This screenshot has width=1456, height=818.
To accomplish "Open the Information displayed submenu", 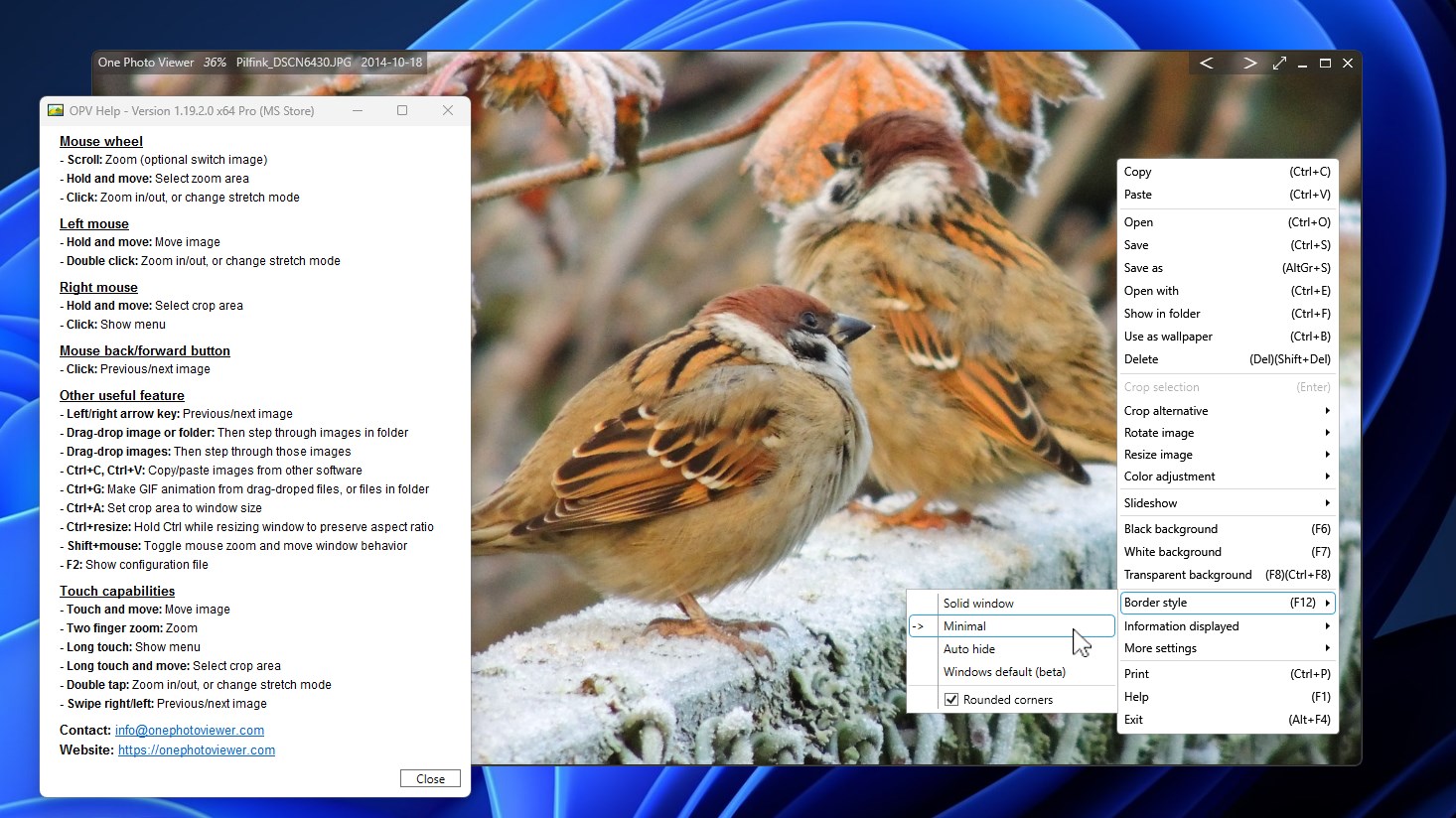I will [1182, 625].
